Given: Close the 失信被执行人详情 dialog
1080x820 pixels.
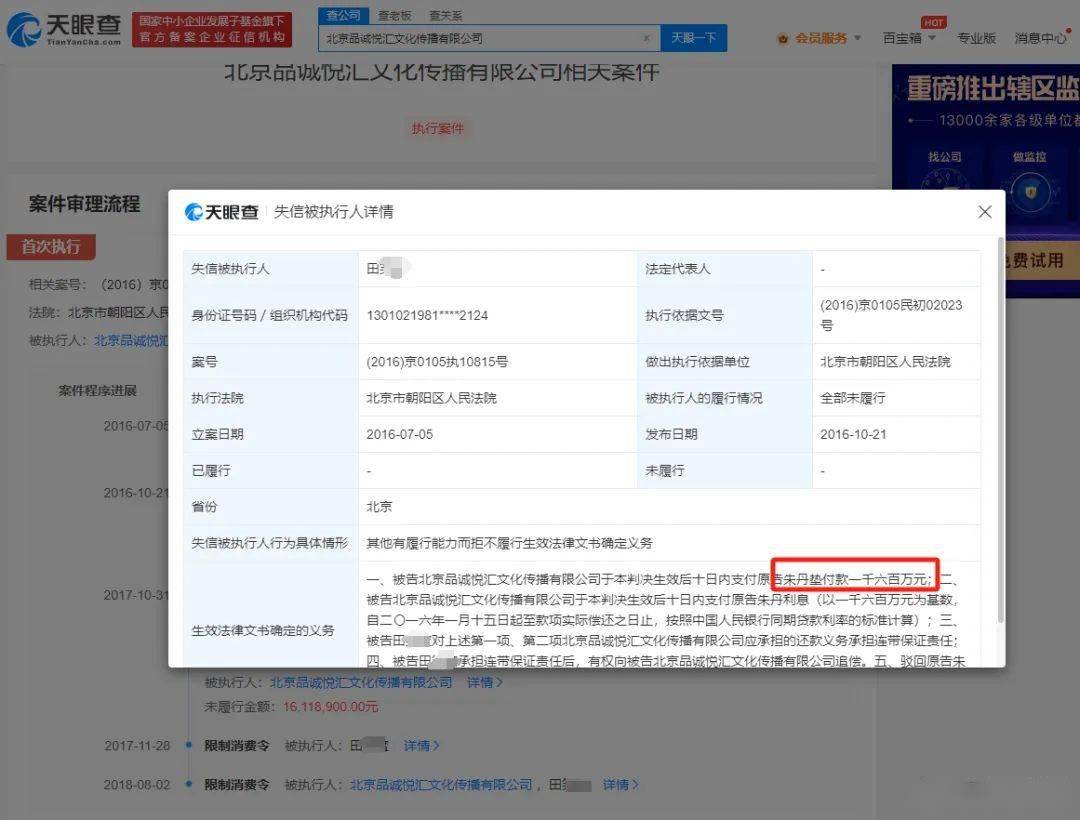Looking at the screenshot, I should pyautogui.click(x=984, y=212).
